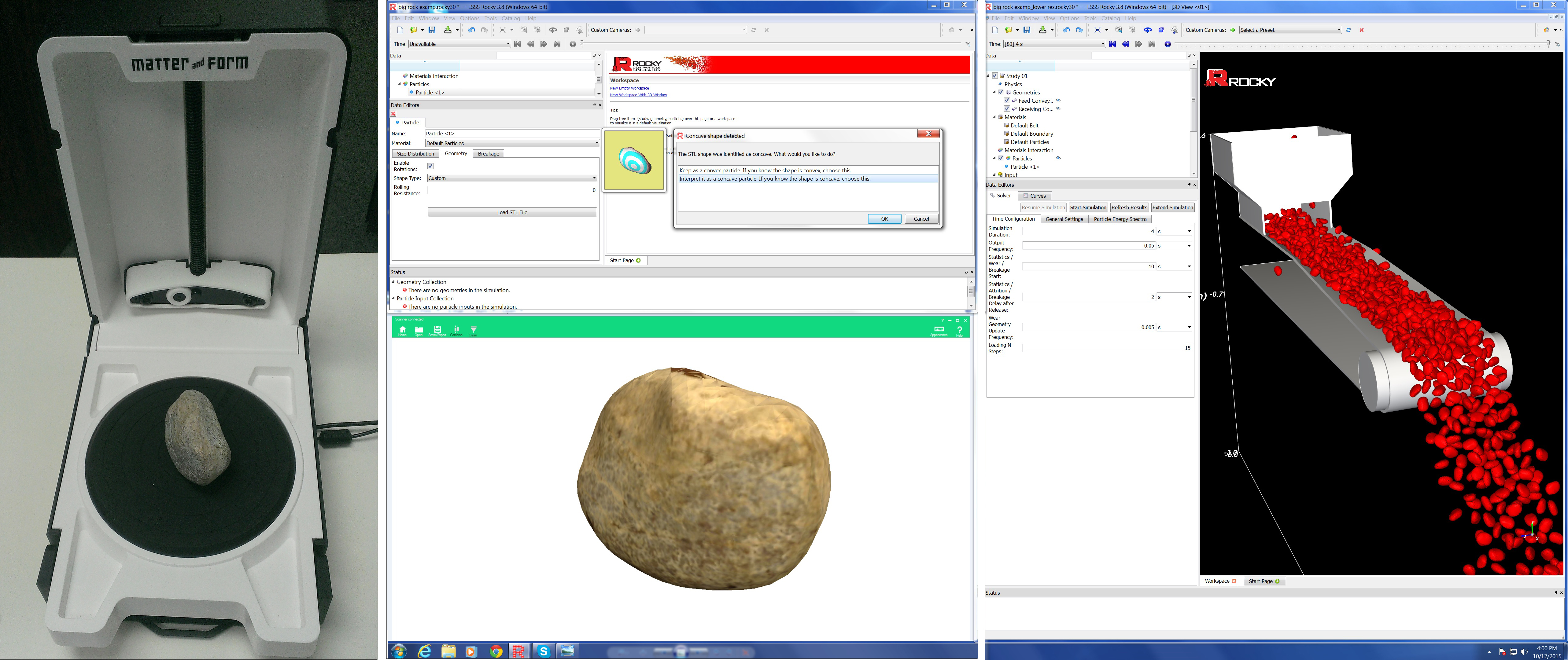This screenshot has width=1568, height=660.
Task: Click the green plus to add a custom camera
Action: [1233, 30]
